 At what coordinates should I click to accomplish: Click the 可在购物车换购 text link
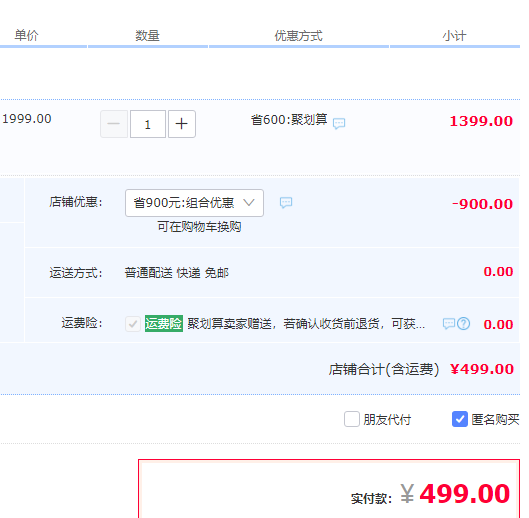[x=199, y=227]
